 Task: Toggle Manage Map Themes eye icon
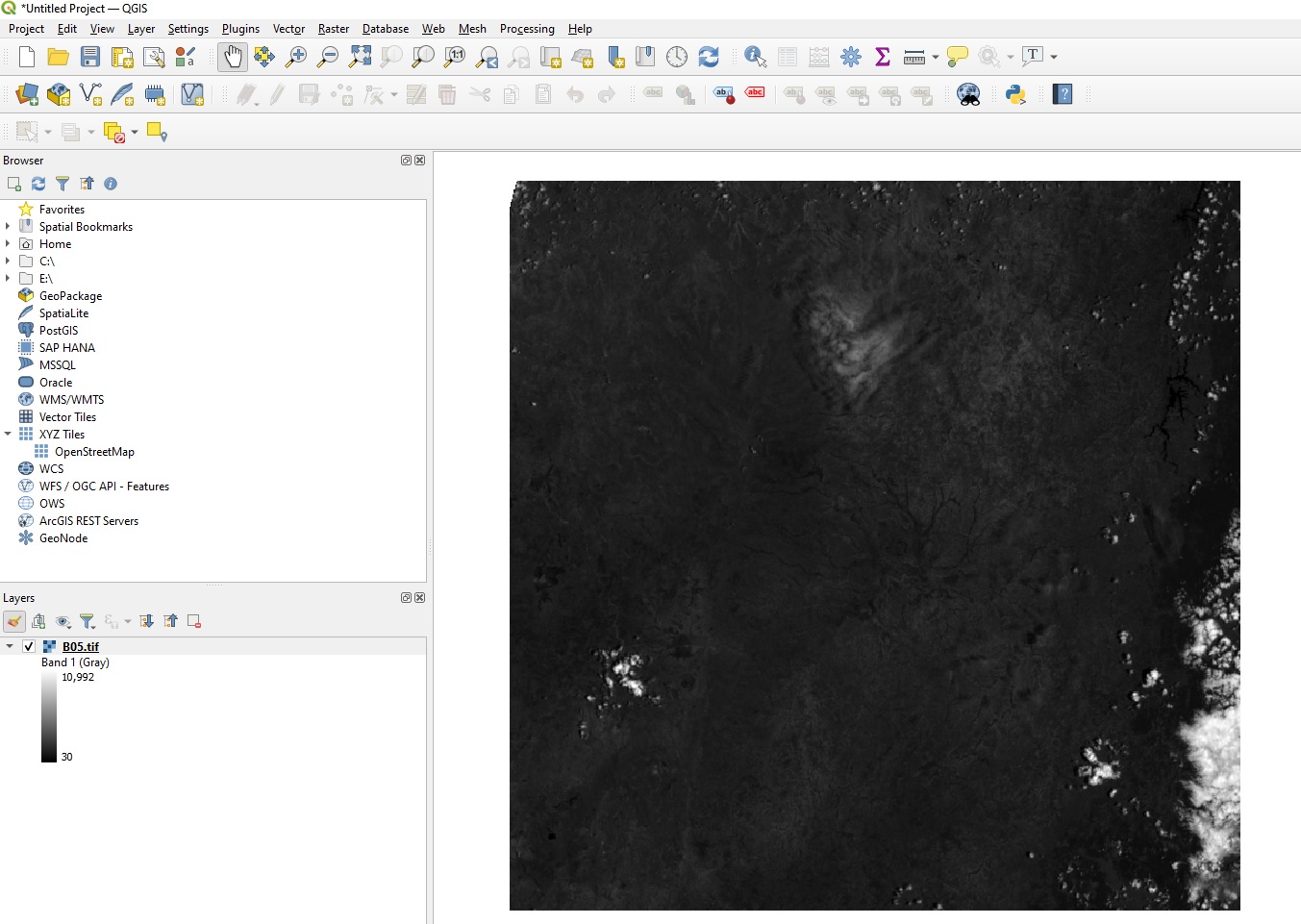63,621
